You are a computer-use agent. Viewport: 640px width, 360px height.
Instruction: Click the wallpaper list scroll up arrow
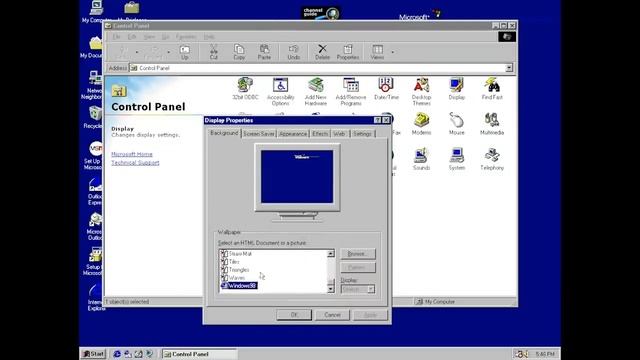click(331, 253)
